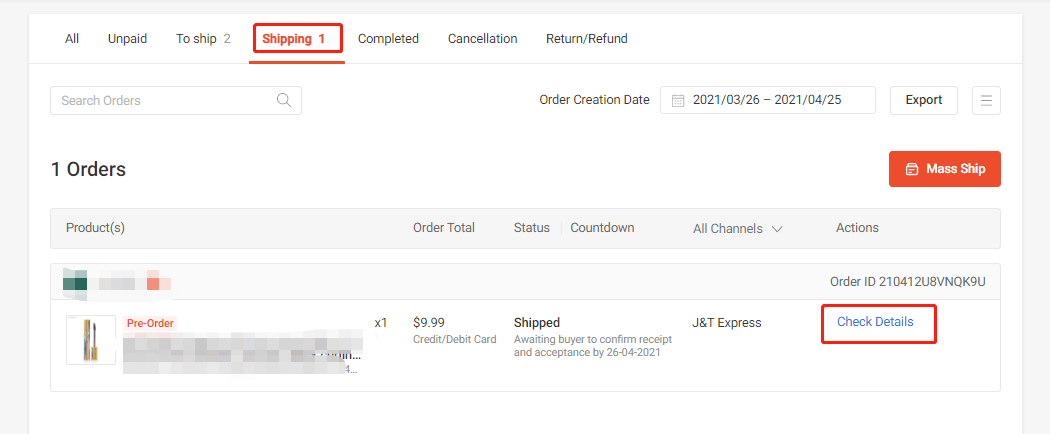Open the Cancellation tab

coord(482,39)
